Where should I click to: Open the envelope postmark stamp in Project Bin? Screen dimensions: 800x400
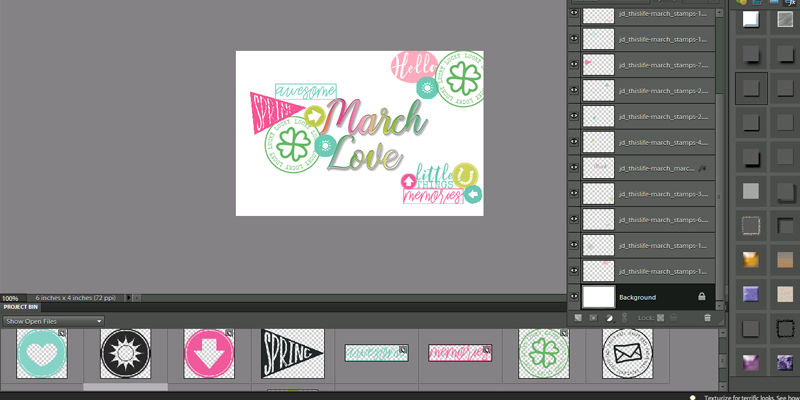[628, 353]
